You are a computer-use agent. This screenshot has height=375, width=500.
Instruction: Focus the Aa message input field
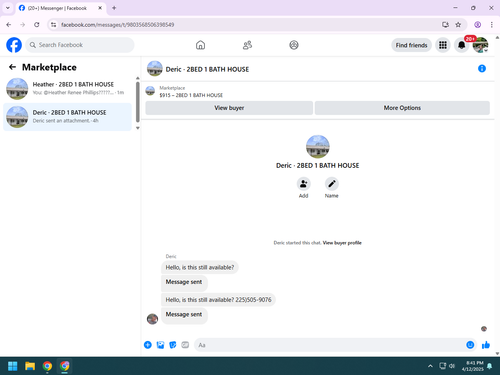click(x=329, y=345)
